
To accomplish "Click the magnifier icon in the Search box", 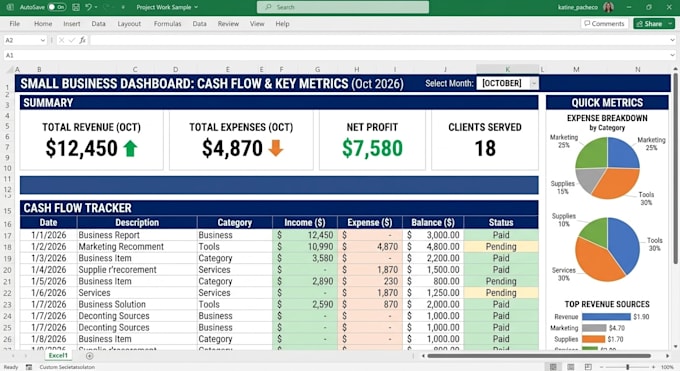I will coord(268,7).
